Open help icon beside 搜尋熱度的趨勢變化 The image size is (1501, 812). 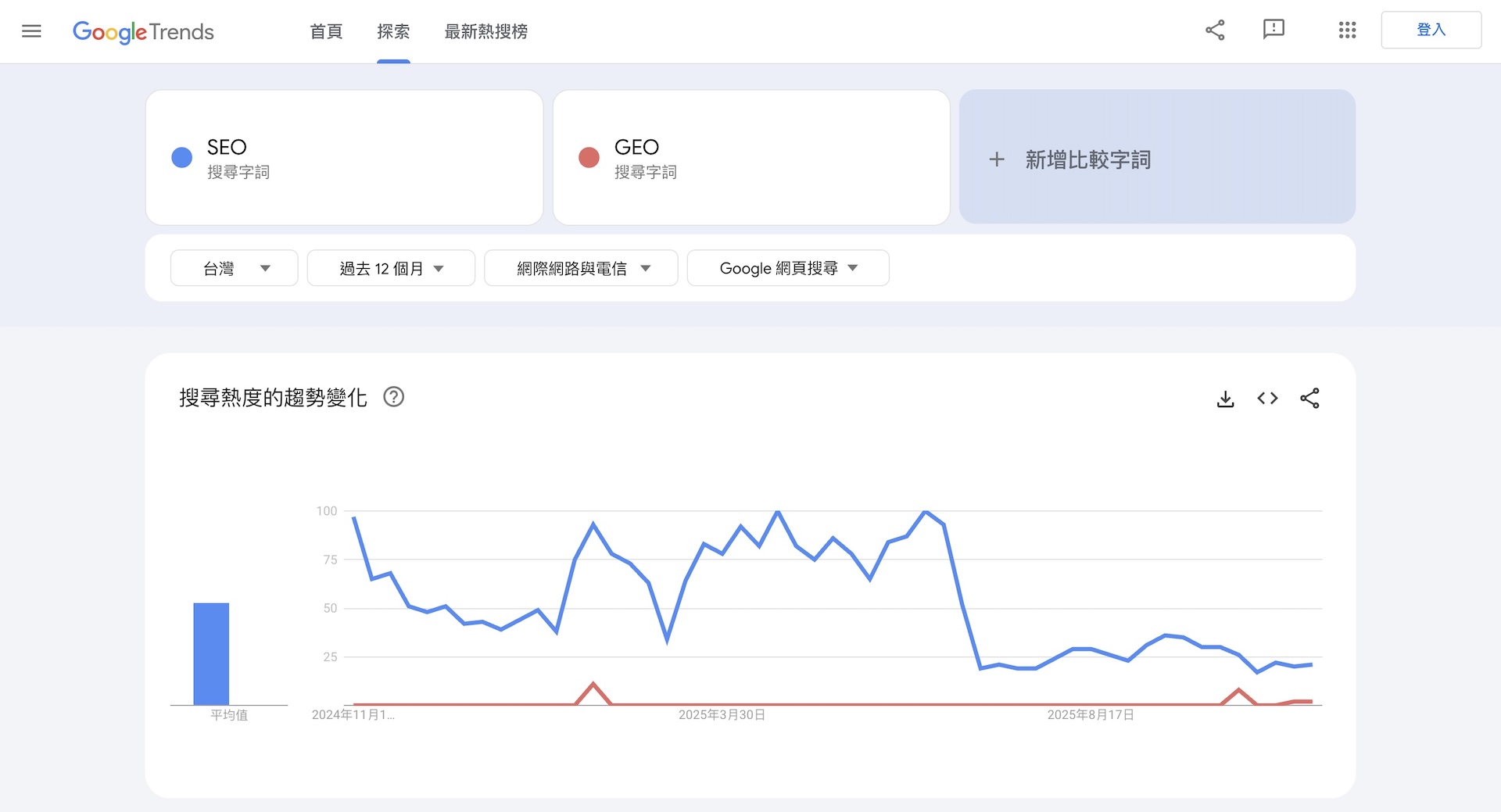(x=394, y=397)
